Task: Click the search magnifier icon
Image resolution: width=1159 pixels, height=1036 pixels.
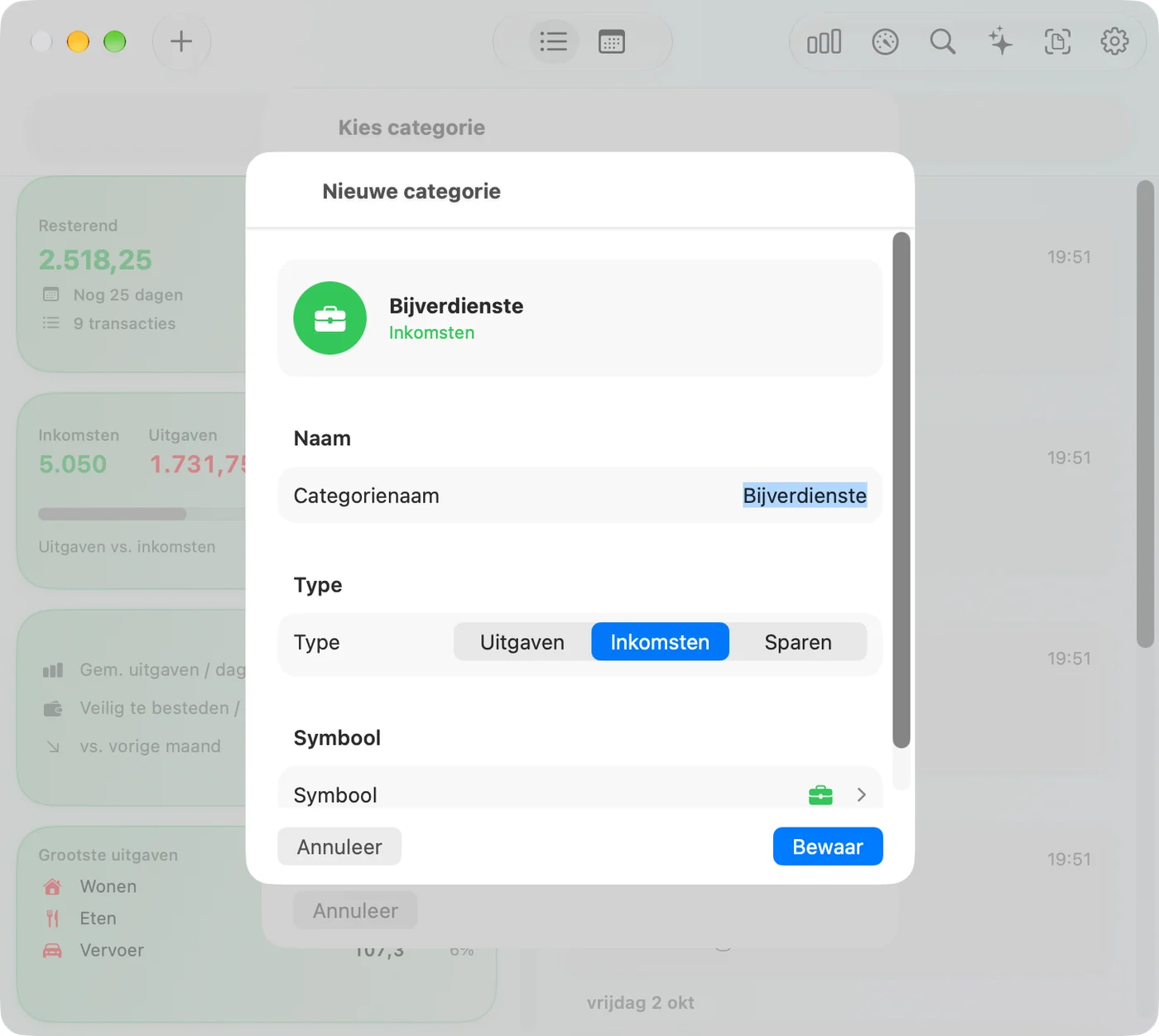Action: (x=942, y=41)
